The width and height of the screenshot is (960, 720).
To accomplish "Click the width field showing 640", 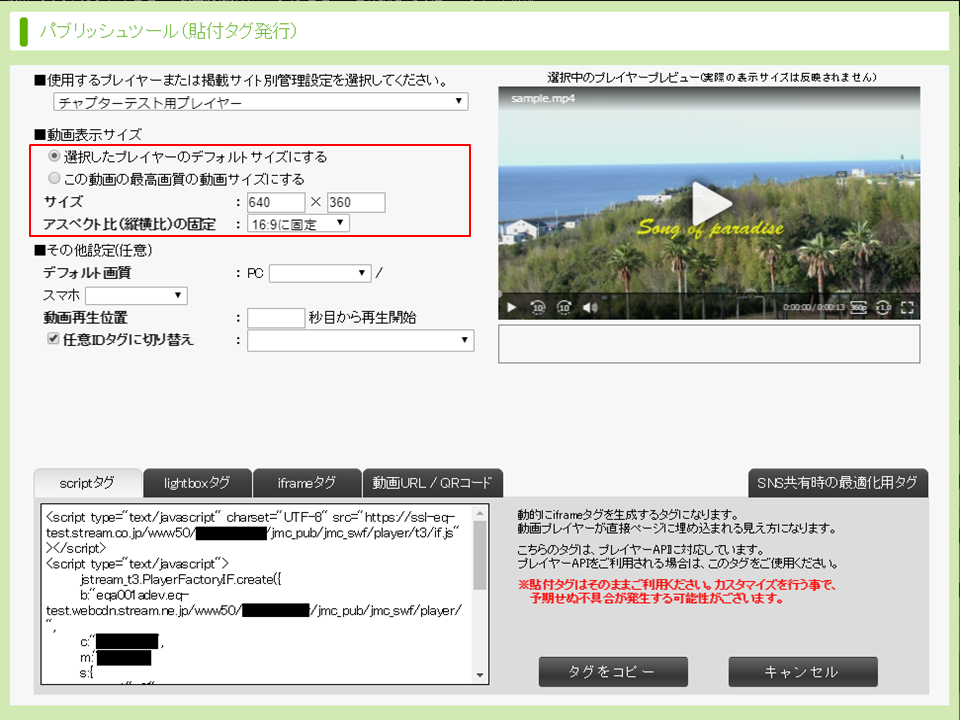I will [276, 202].
